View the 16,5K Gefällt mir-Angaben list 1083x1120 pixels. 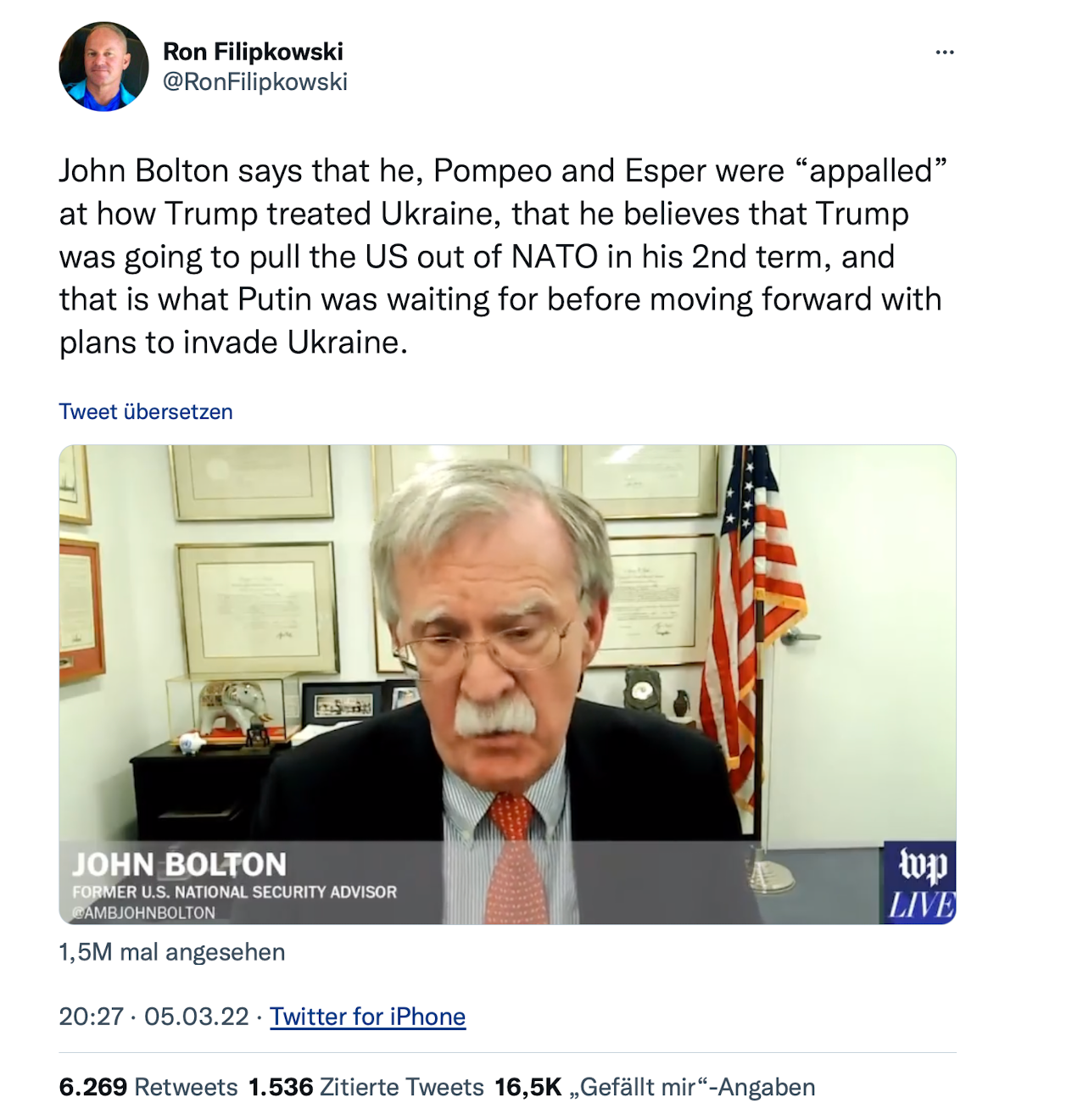click(x=655, y=1087)
